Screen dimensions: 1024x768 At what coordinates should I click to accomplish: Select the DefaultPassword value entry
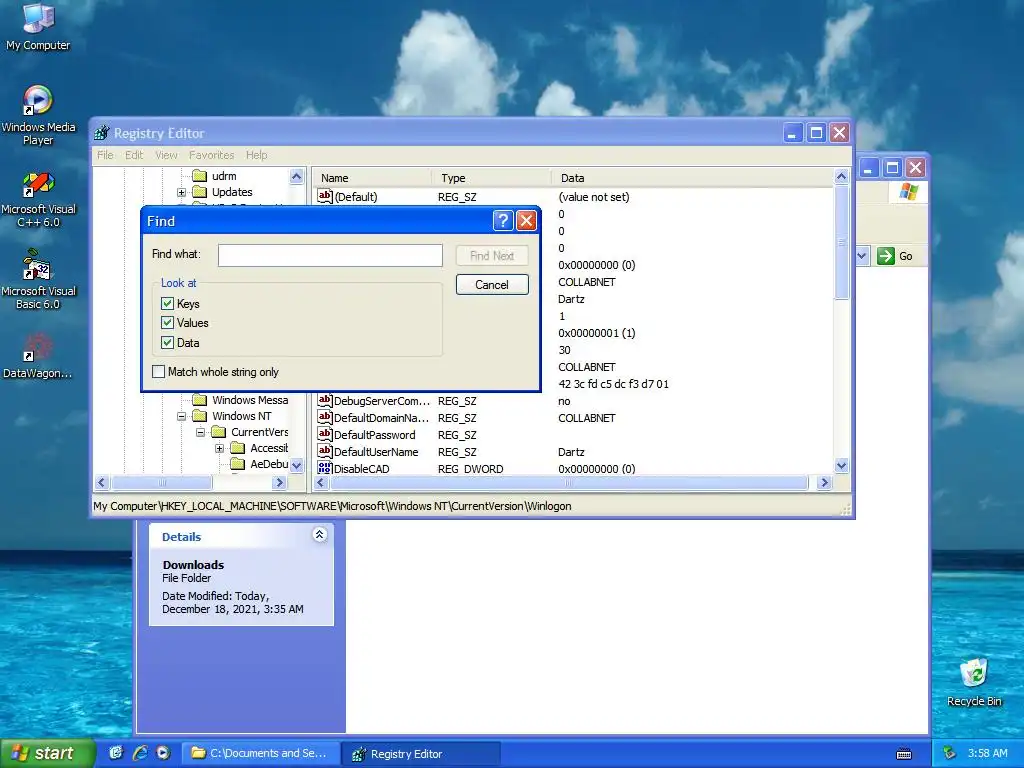(x=366, y=435)
